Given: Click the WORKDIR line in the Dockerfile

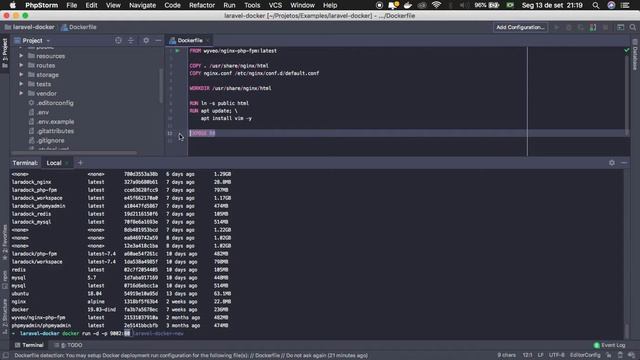Looking at the screenshot, I should pos(230,88).
